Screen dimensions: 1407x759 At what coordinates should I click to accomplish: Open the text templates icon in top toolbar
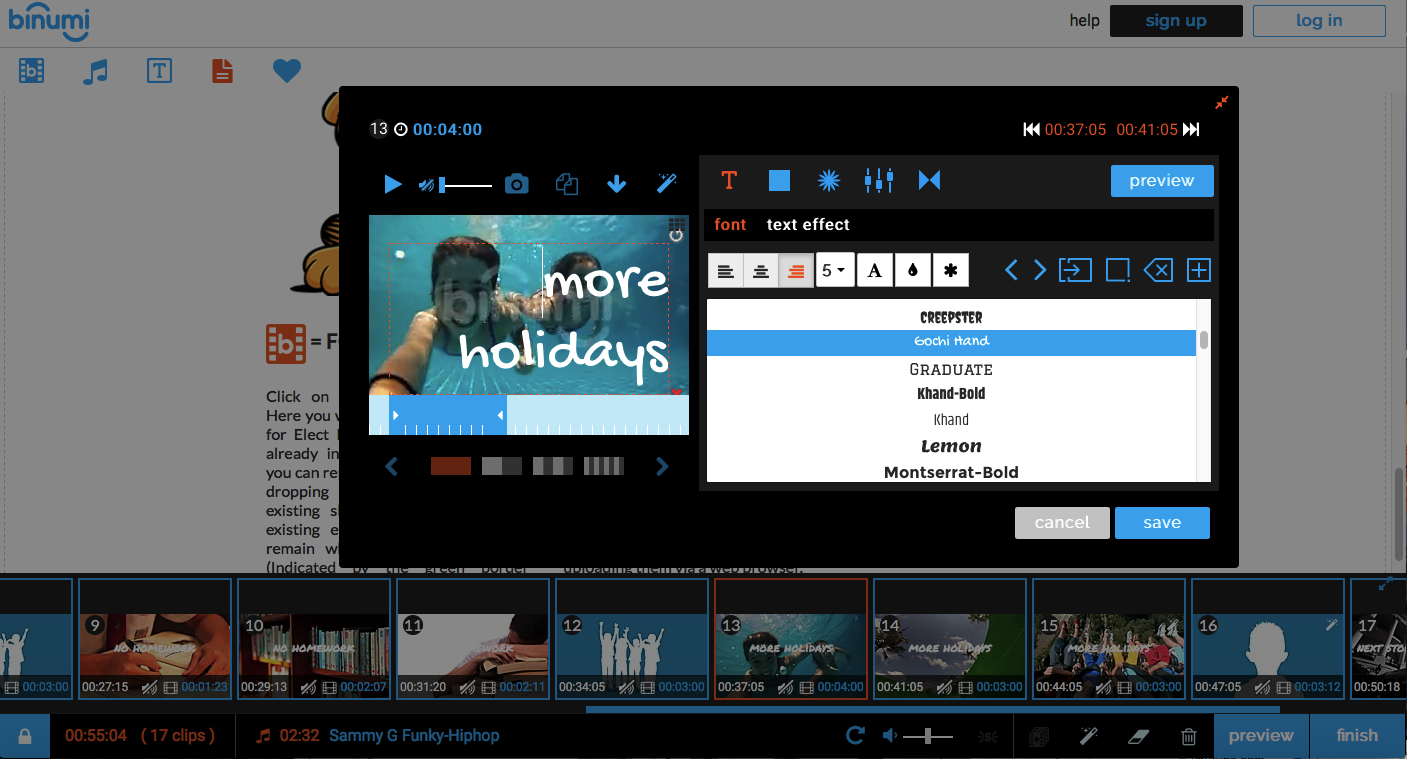pyautogui.click(x=159, y=71)
